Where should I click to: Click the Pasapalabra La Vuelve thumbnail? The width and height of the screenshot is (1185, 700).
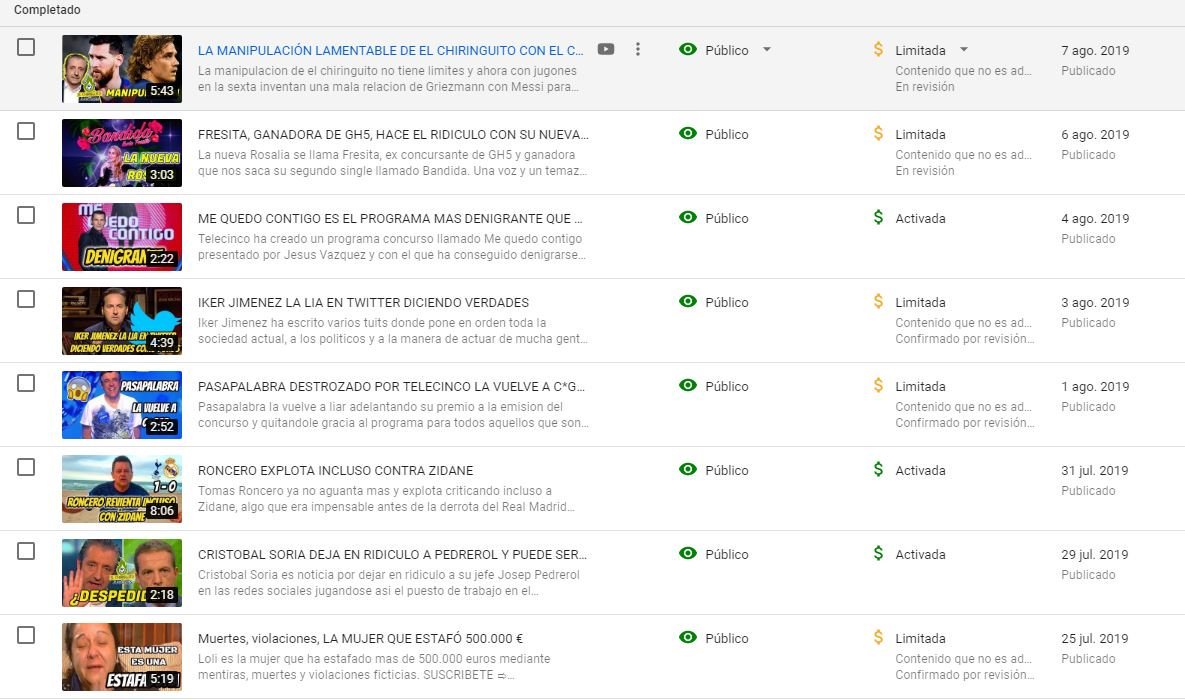pyautogui.click(x=122, y=404)
